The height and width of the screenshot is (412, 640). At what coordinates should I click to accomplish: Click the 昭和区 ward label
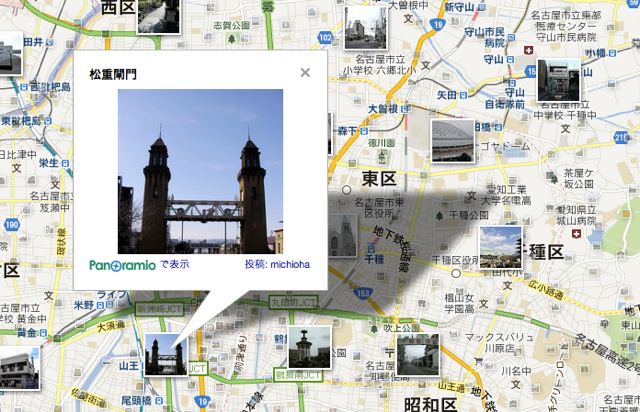click(x=430, y=405)
